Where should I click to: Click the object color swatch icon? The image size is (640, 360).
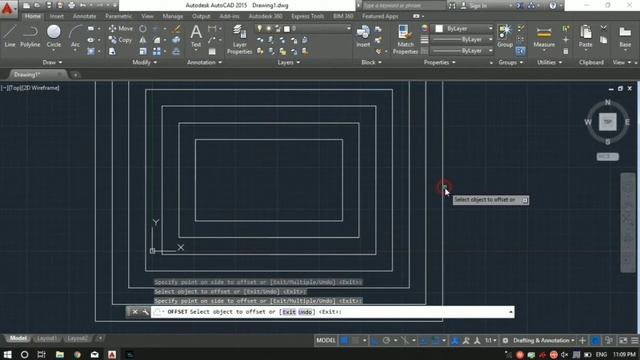pyautogui.click(x=425, y=29)
